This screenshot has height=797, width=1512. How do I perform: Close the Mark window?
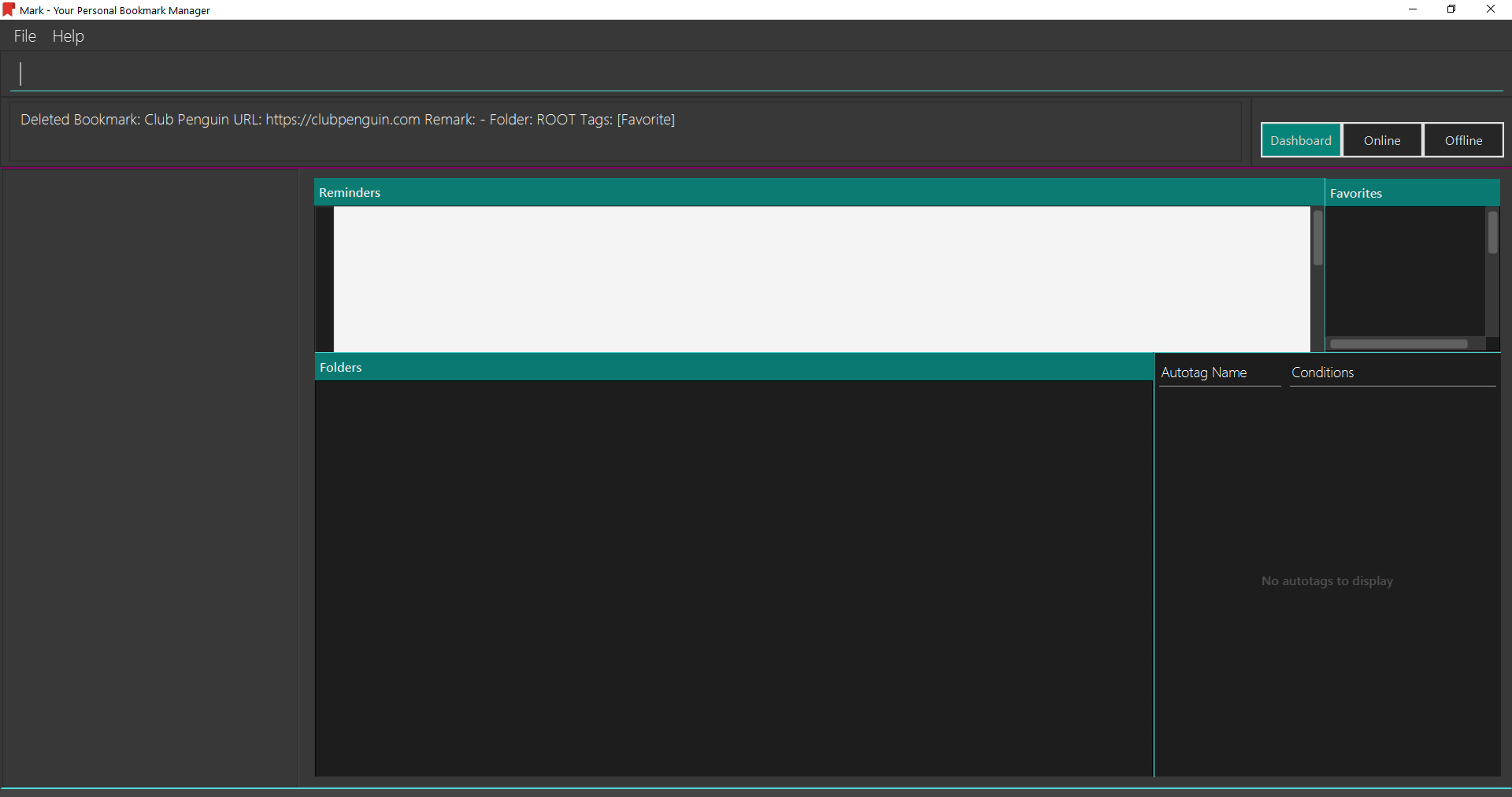pyautogui.click(x=1491, y=9)
